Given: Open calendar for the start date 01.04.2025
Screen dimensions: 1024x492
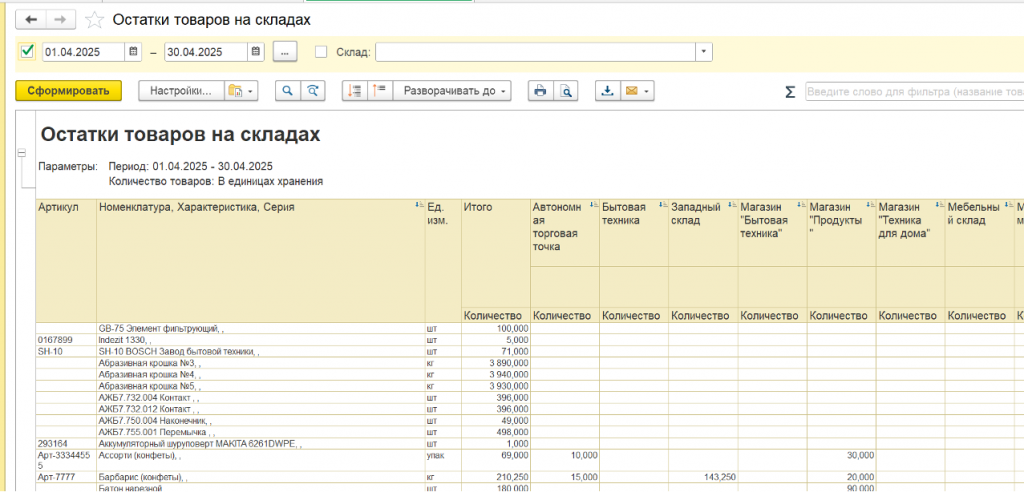Looking at the screenshot, I should (133, 52).
